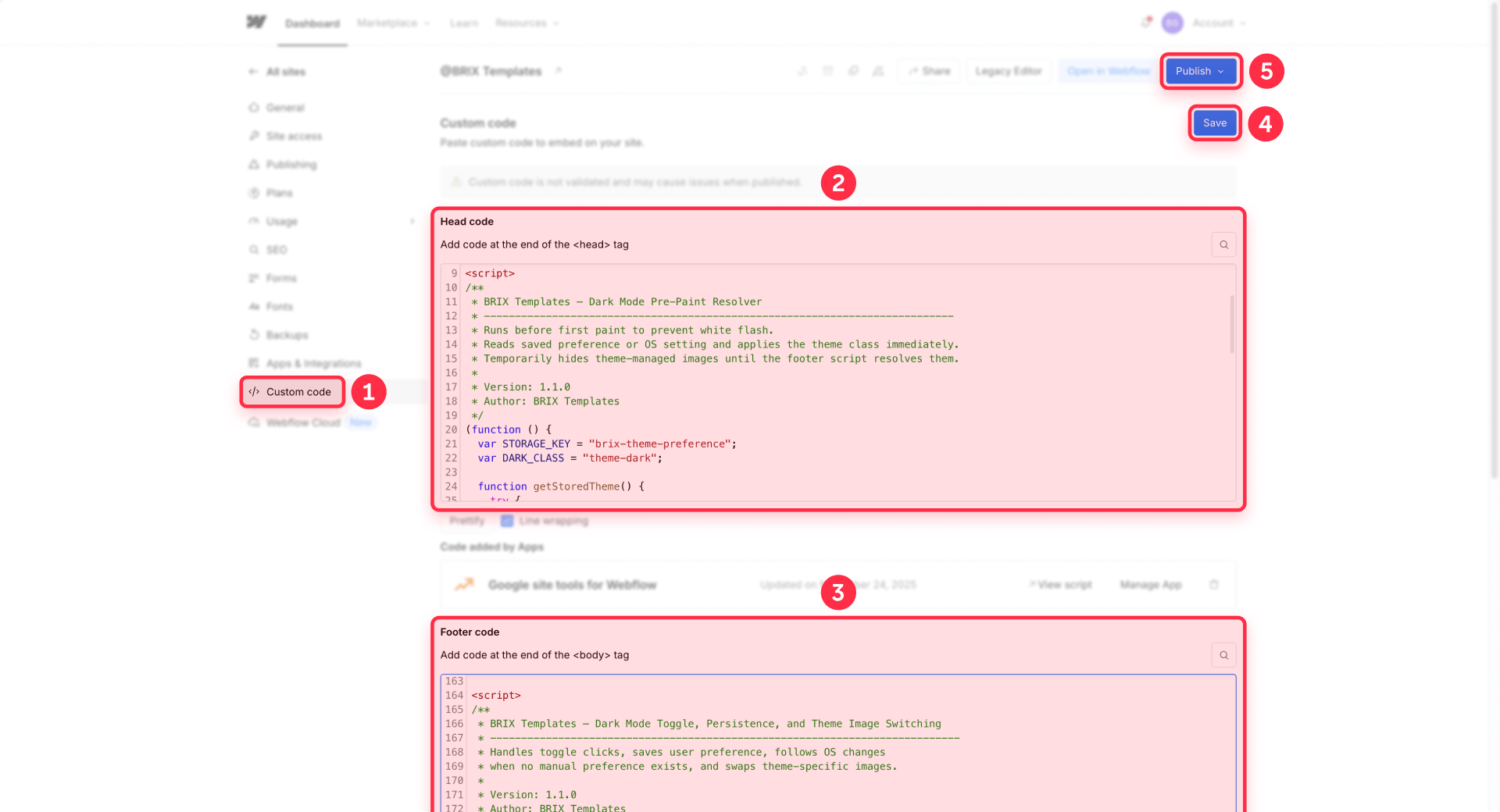The height and width of the screenshot is (812, 1500).
Task: Expand the Usage submenu chevron
Action: (x=412, y=222)
